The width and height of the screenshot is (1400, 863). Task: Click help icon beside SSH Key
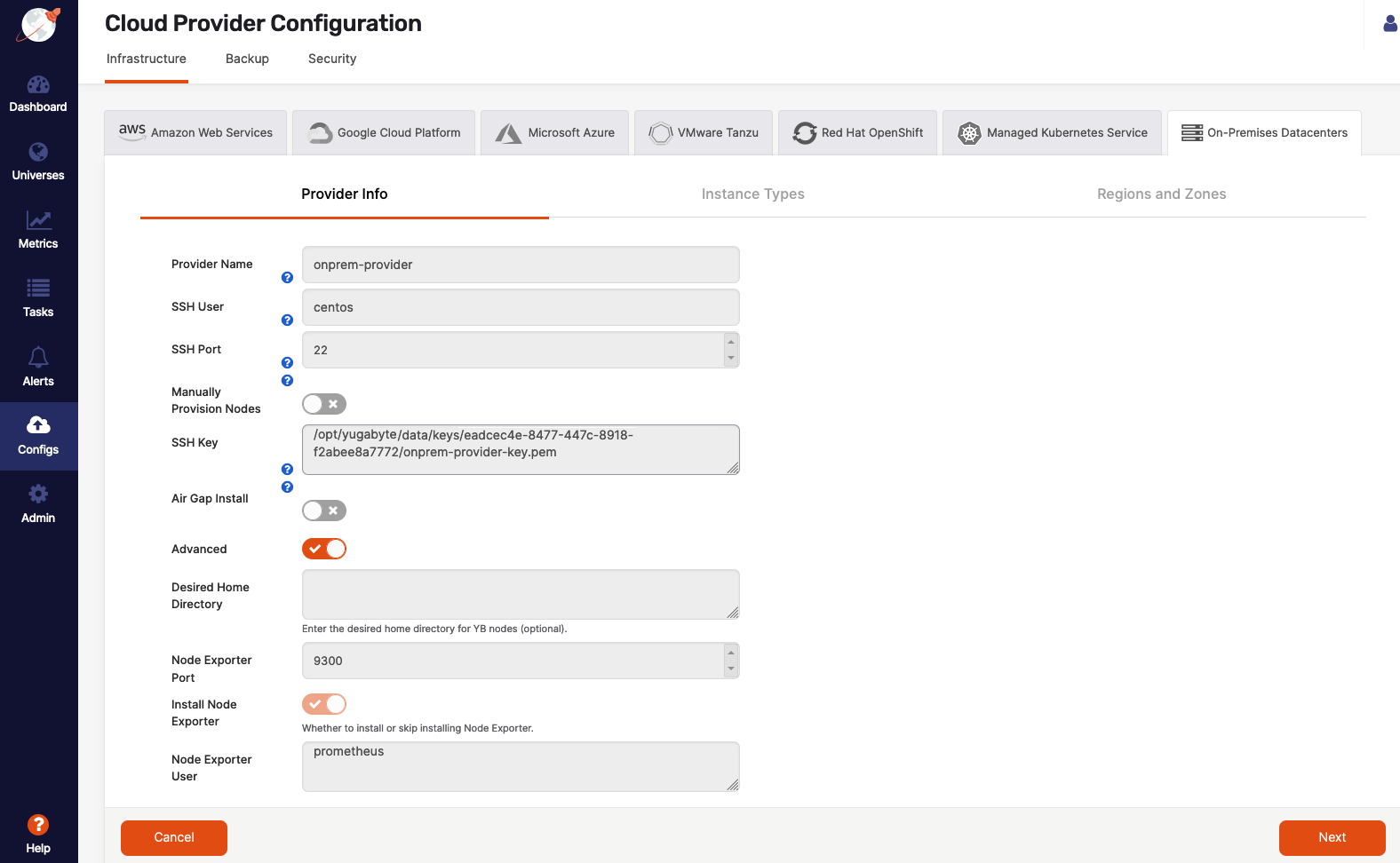(287, 470)
